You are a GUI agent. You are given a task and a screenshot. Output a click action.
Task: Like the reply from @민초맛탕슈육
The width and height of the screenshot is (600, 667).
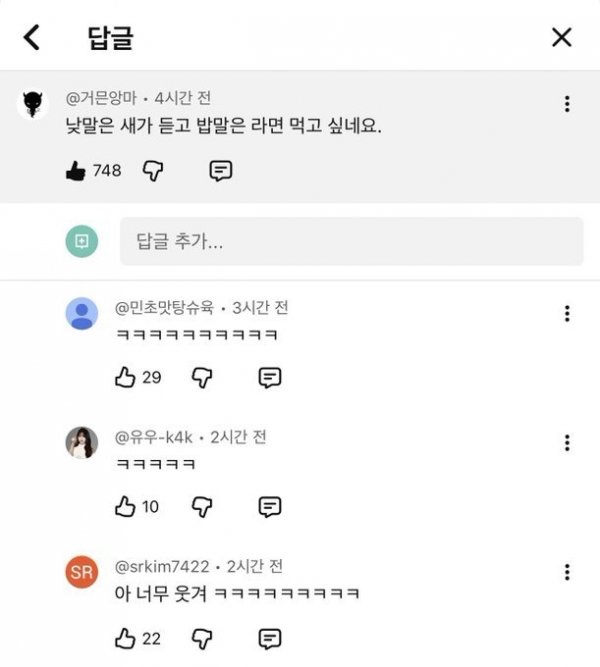[125, 377]
